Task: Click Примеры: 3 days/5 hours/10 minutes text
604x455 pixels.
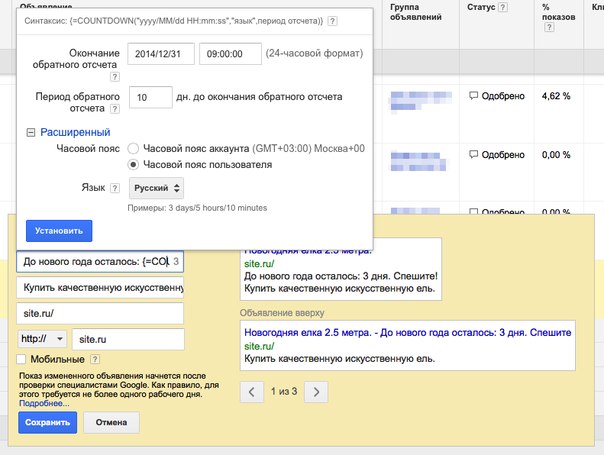Action: tap(197, 208)
